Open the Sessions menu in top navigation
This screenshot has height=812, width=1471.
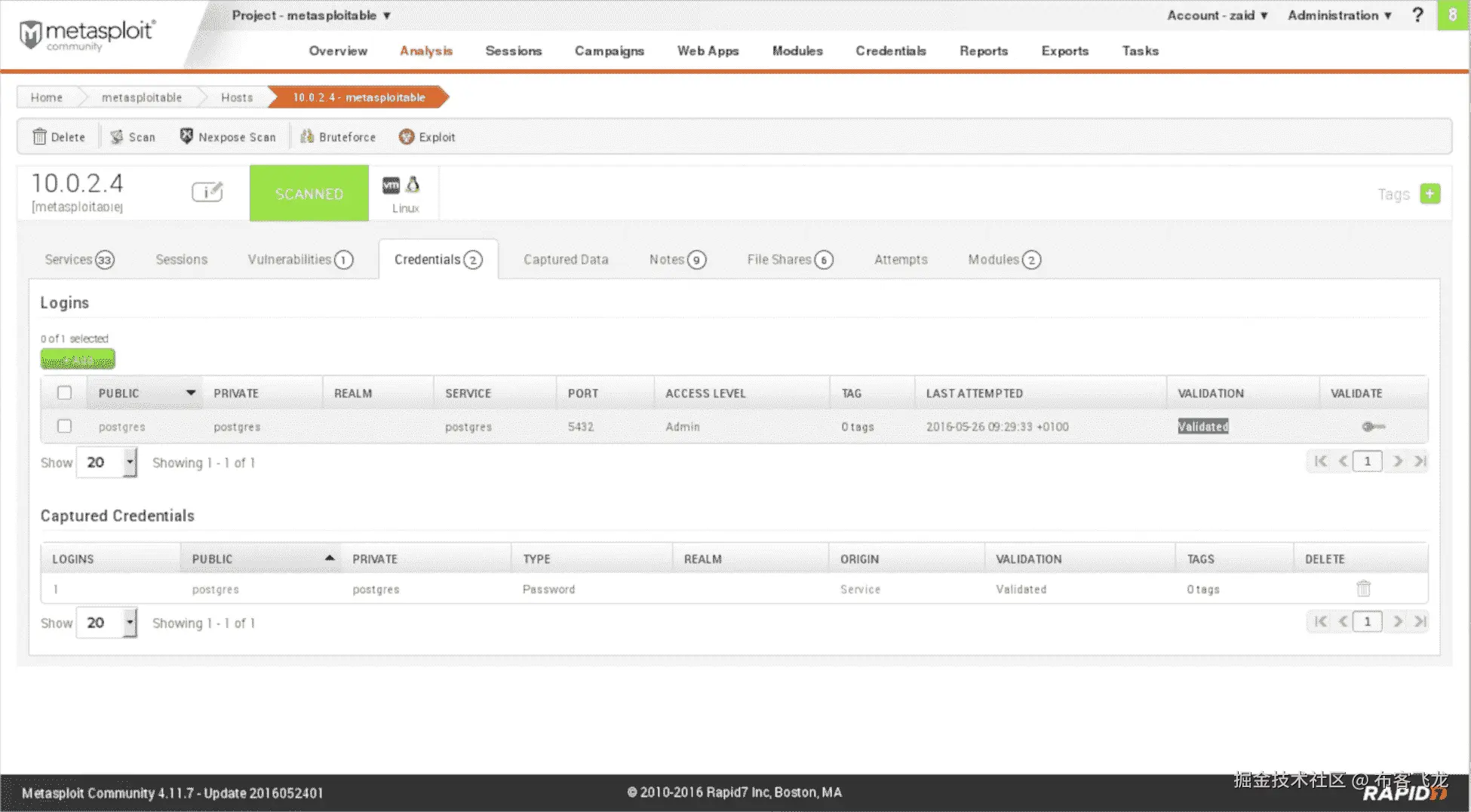point(514,51)
